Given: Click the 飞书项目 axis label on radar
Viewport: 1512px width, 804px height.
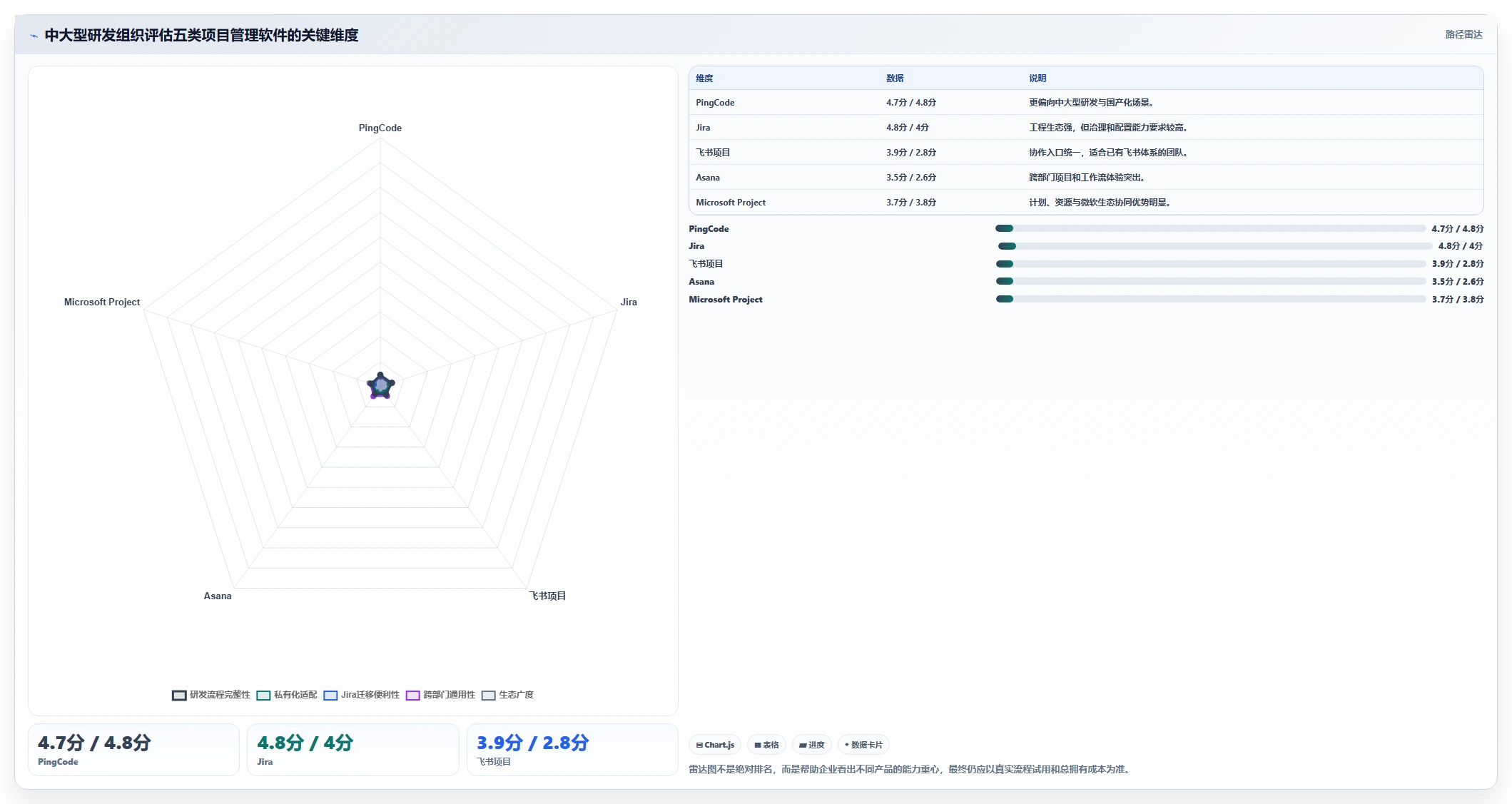Looking at the screenshot, I should (547, 596).
